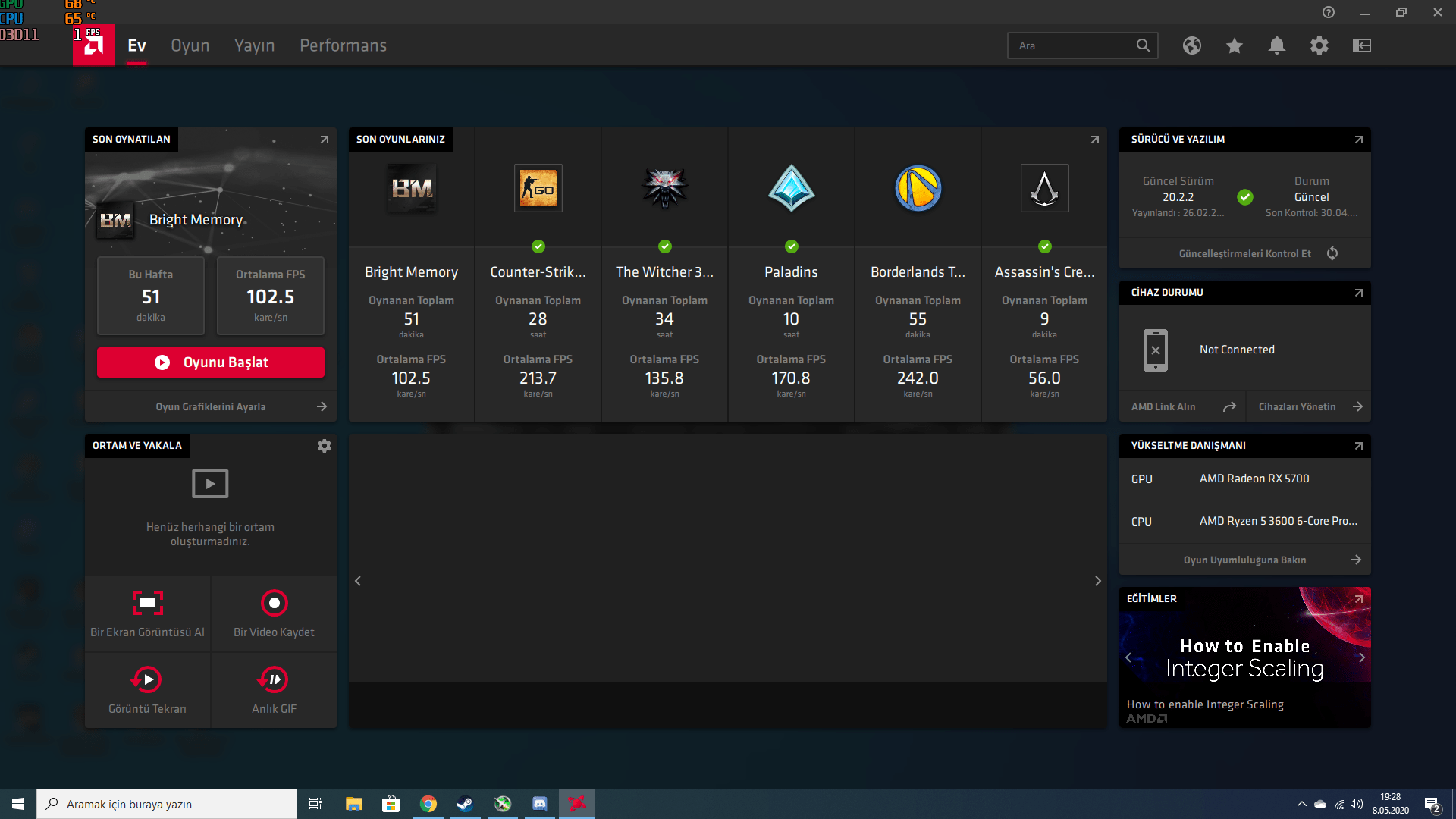
Task: Click Bir Ekran Görüntüsü Al screenshot icon
Action: [147, 604]
